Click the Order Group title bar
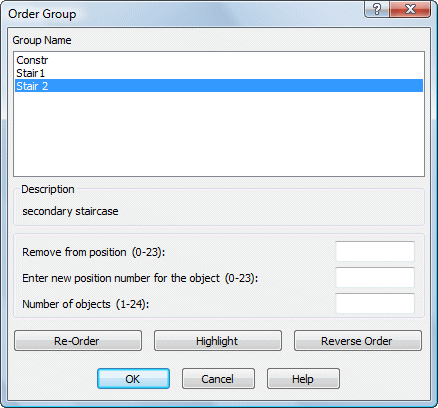Viewport: 438px width, 408px height. tap(183, 13)
